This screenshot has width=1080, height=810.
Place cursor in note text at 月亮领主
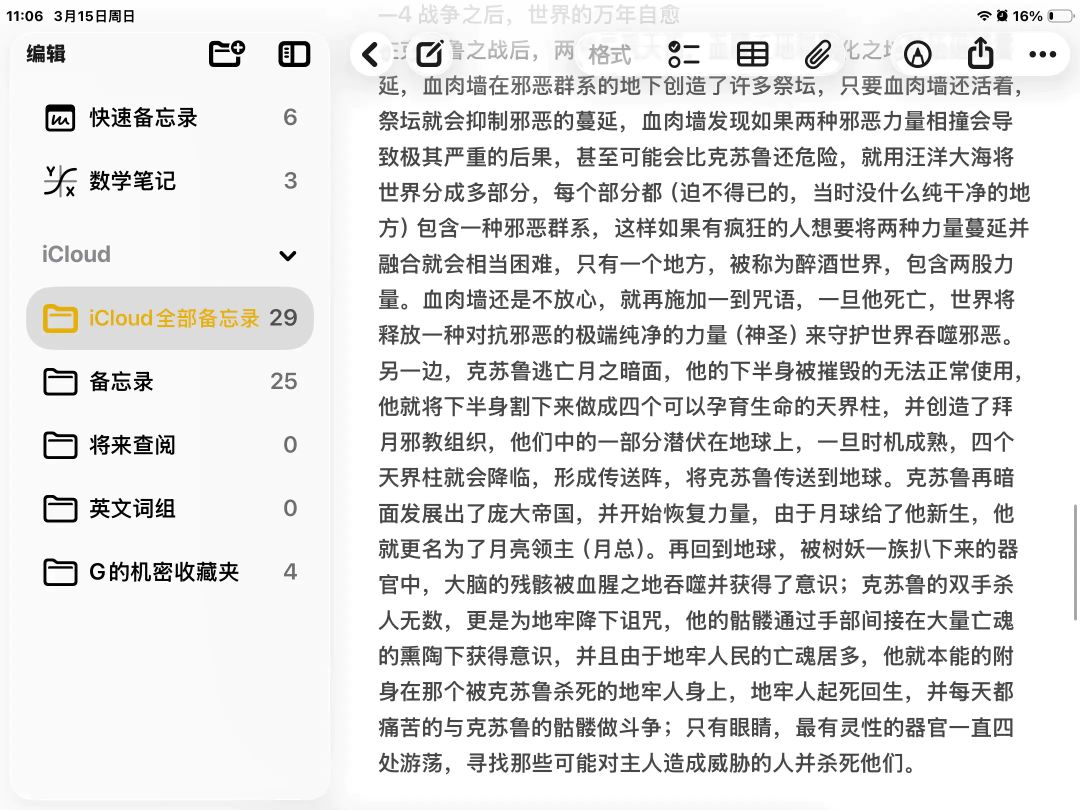(530, 550)
